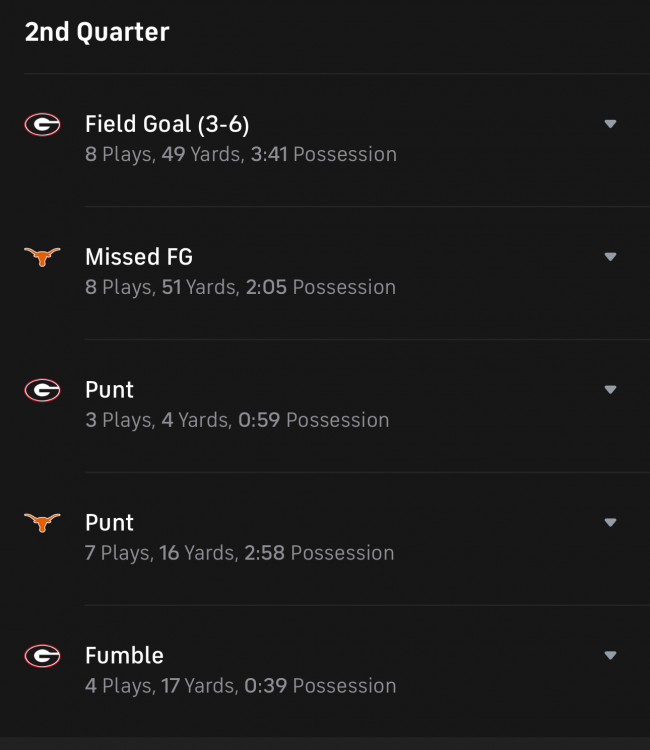Screen dimensions: 650x750
Task: Open the "Fumble" drive title
Action: point(124,656)
